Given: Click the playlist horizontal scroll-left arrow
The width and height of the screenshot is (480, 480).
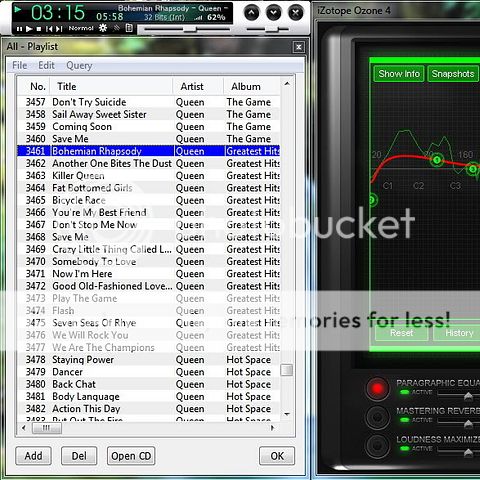Looking at the screenshot, I should 24,428.
